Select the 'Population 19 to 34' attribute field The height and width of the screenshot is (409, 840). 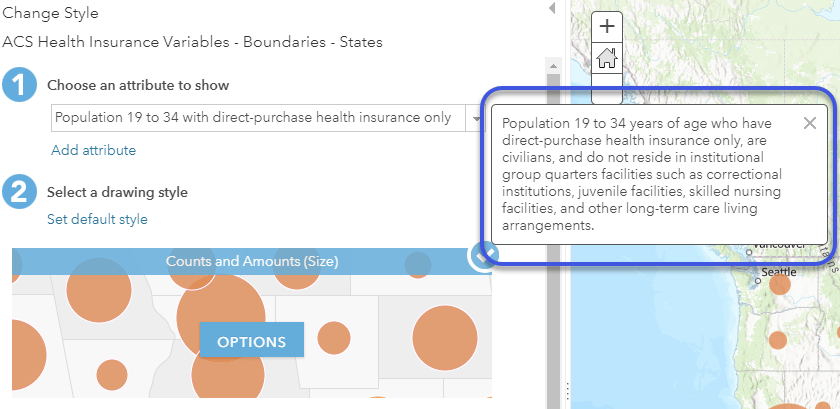253,118
